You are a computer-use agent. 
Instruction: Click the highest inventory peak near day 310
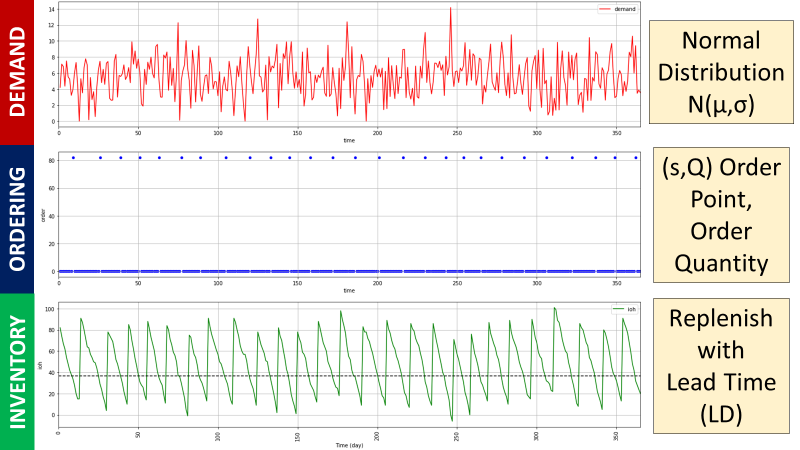pyautogui.click(x=555, y=308)
